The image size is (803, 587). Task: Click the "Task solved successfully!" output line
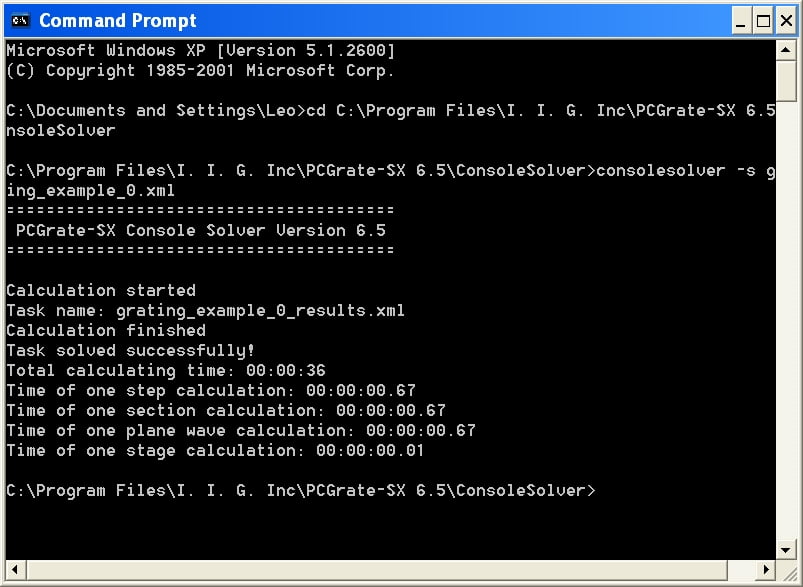click(131, 351)
